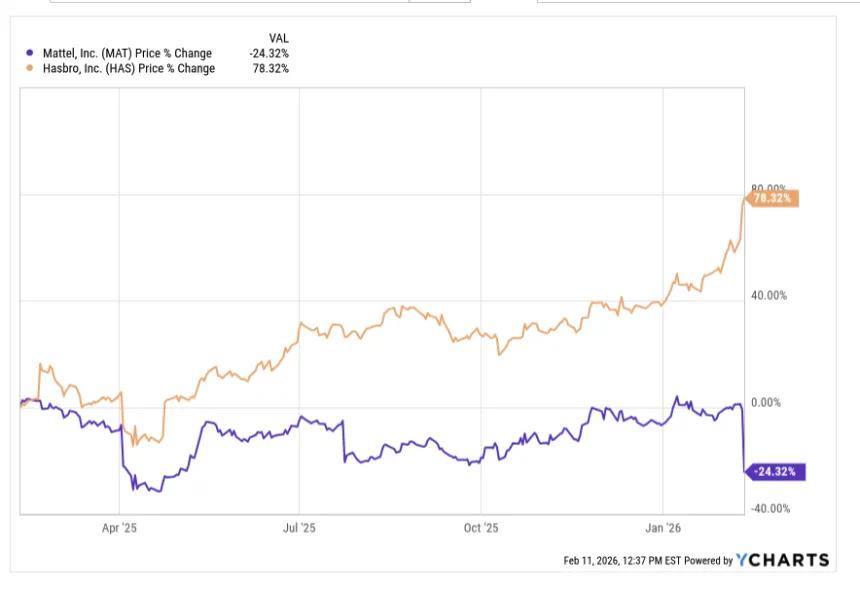860x590 pixels.
Task: Click the Oct '25 x-axis label
Action: coord(481,528)
